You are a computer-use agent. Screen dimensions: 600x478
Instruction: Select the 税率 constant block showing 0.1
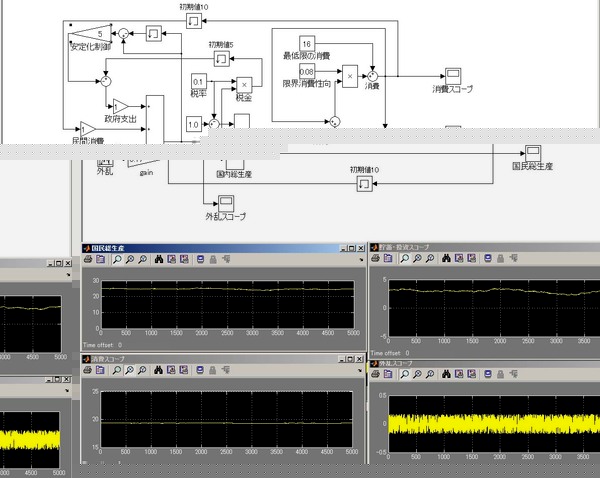point(198,82)
